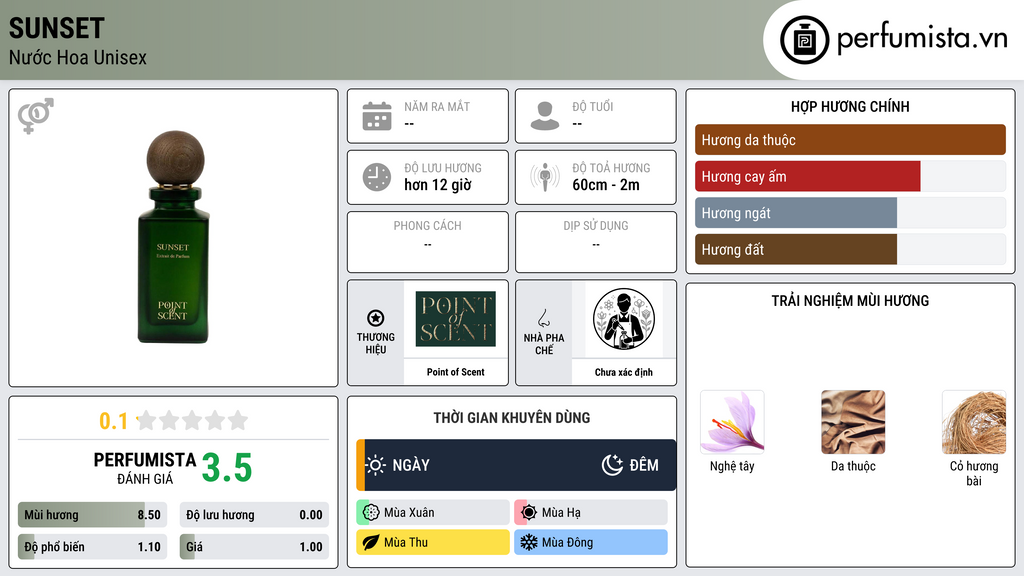Viewport: 1024px width, 576px height.
Task: Click the calendar icon for Năm ra mắt
Action: [377, 116]
